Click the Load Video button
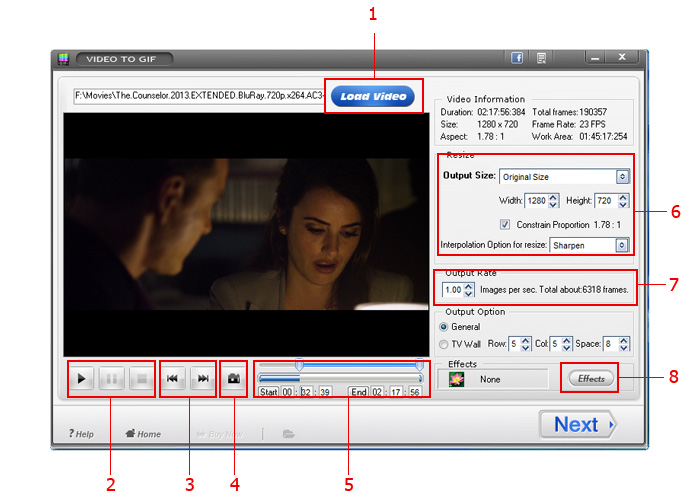Screen dimensions: 700x500 click(x=373, y=97)
